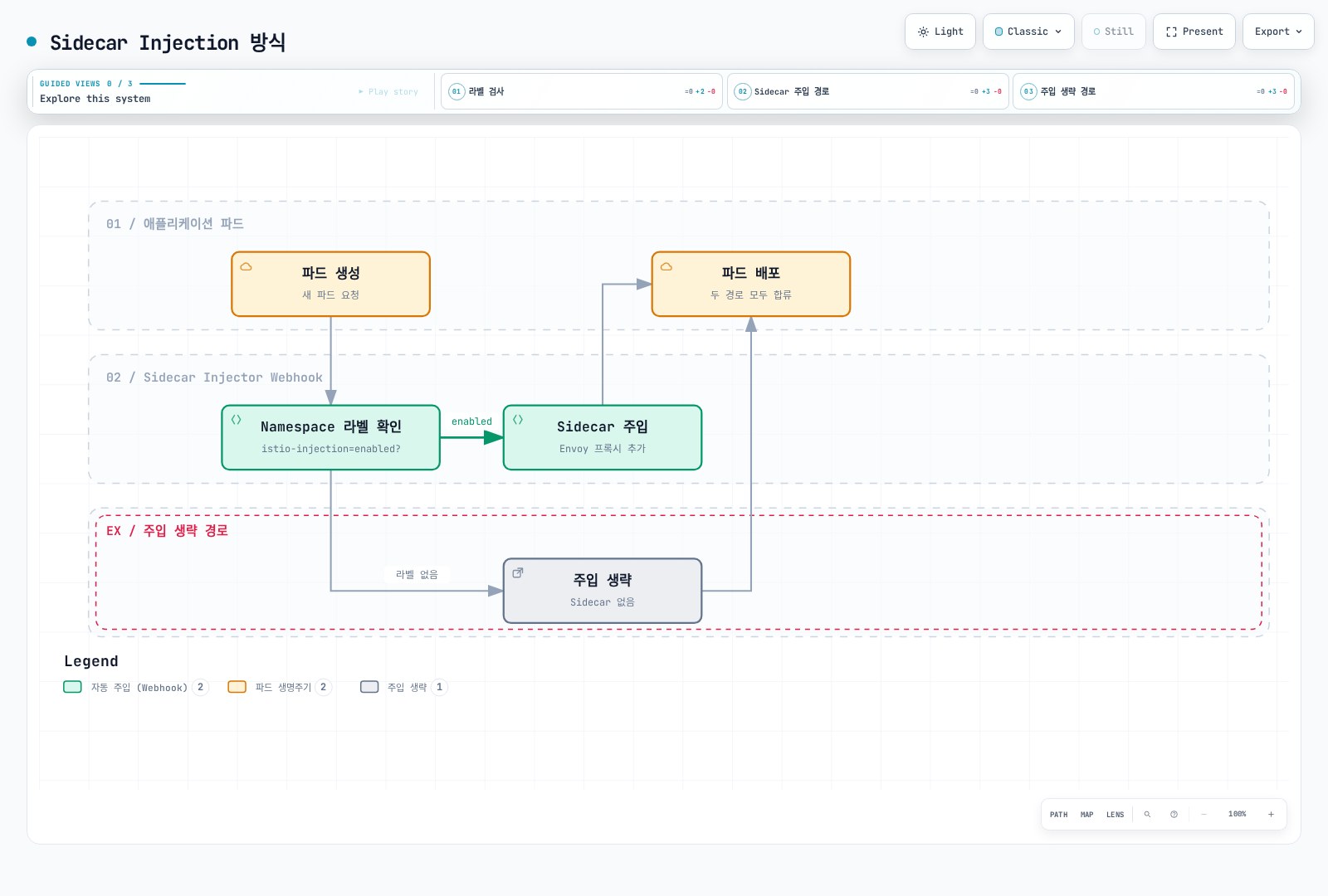Click the 01 / 애플리케이션 파드 group label
Viewport: 1328px width, 896px height.
[174, 224]
